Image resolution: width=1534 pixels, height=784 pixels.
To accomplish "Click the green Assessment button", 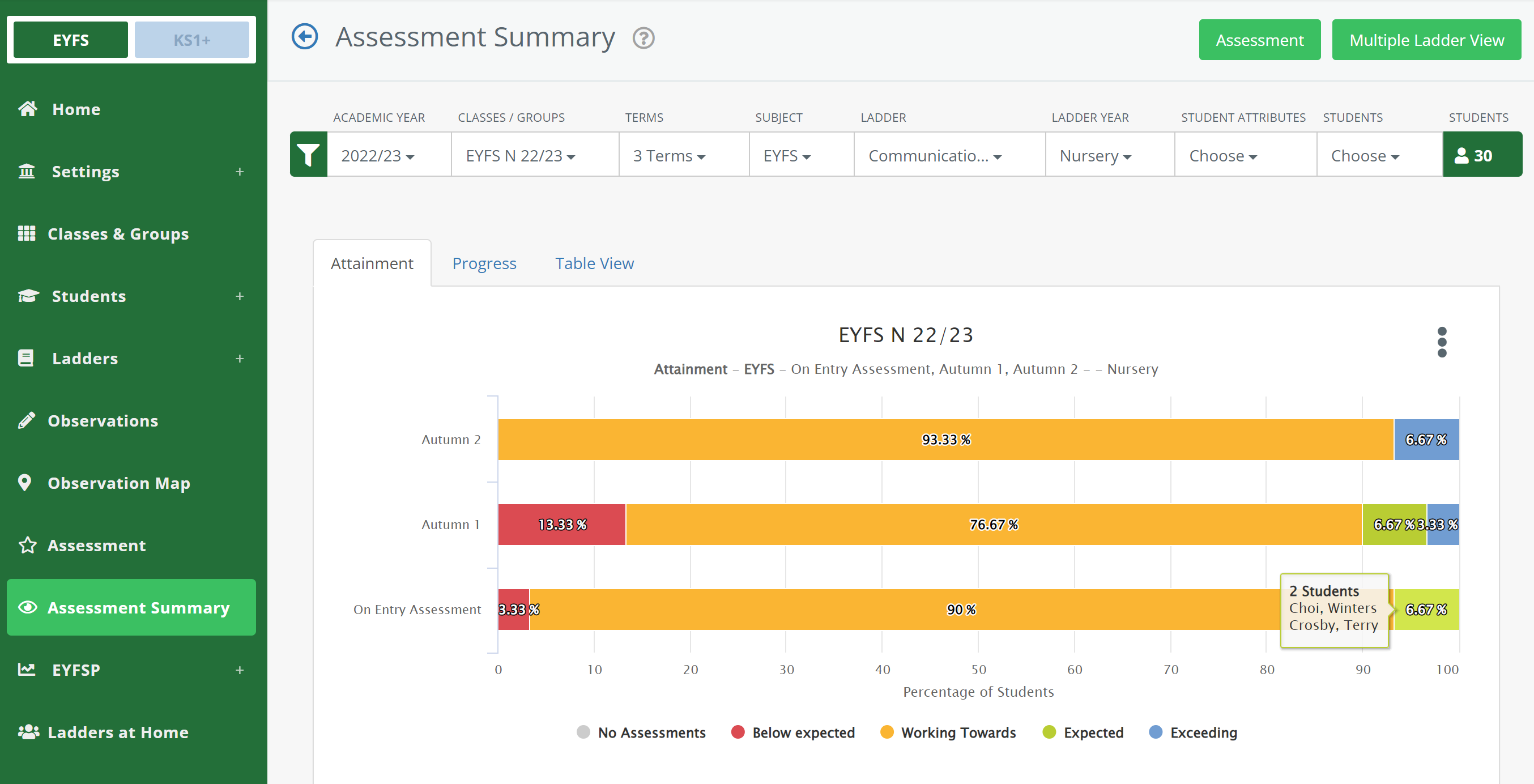I will pos(1259,40).
